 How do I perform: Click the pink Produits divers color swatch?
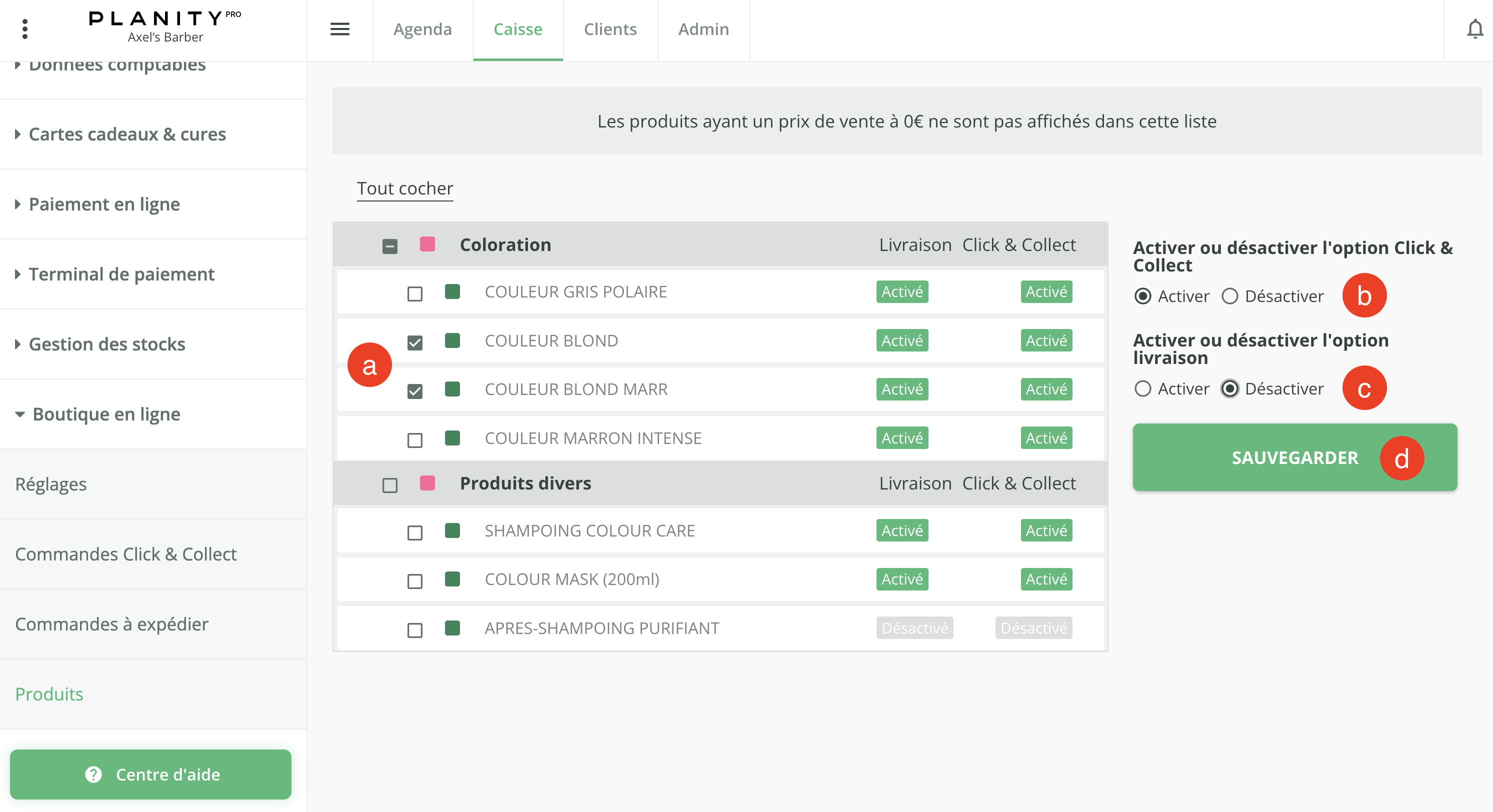(x=427, y=483)
